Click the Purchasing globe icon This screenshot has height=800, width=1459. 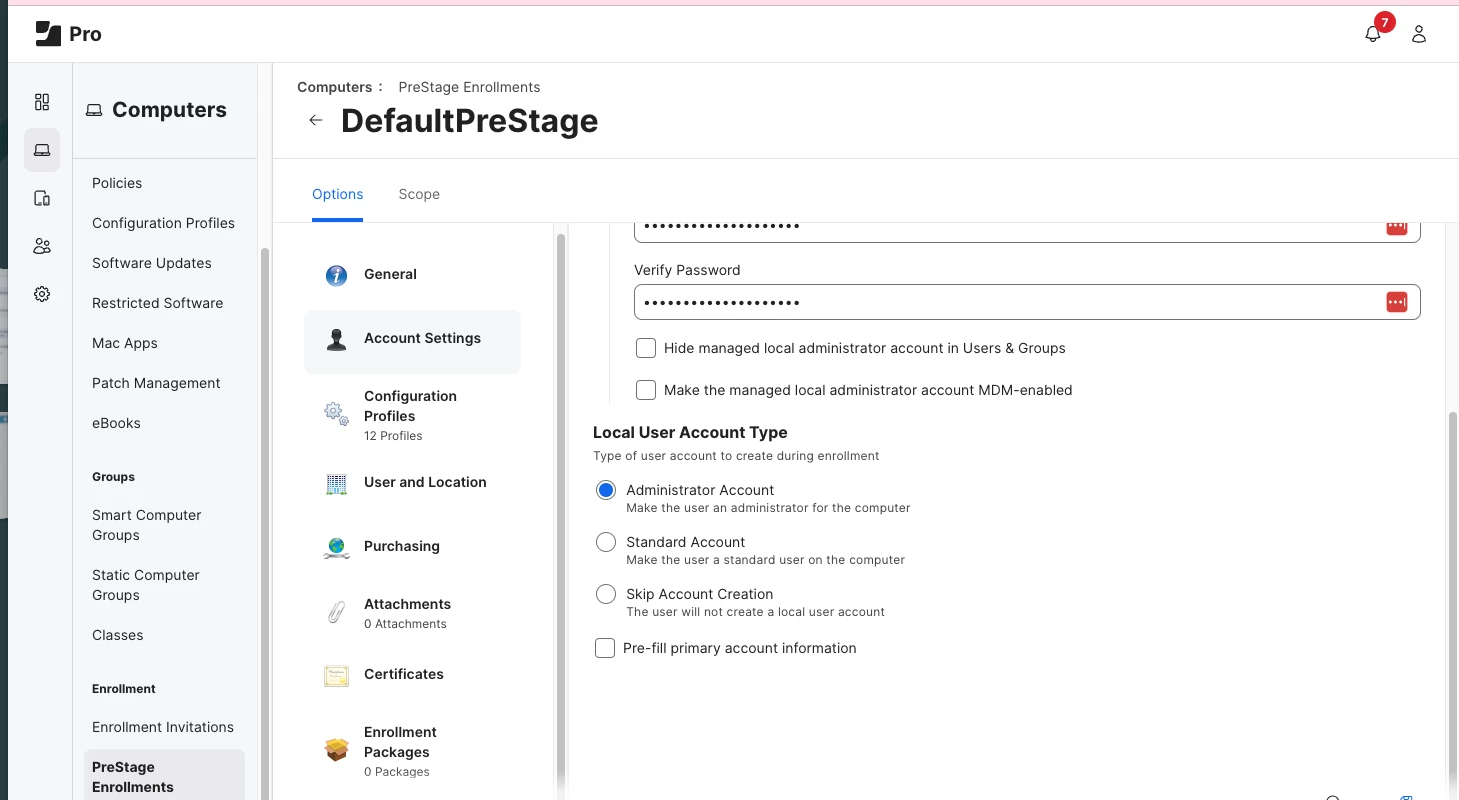337,547
